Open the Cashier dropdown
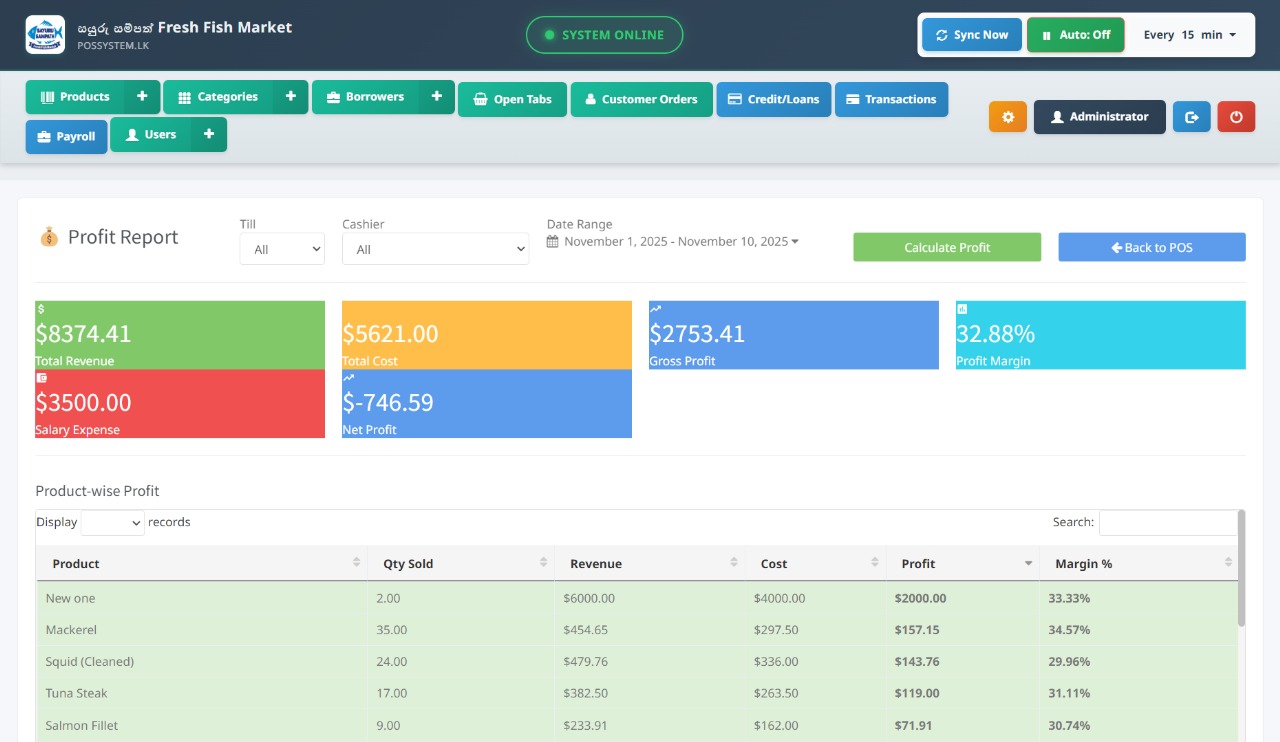1280x742 pixels. [435, 249]
